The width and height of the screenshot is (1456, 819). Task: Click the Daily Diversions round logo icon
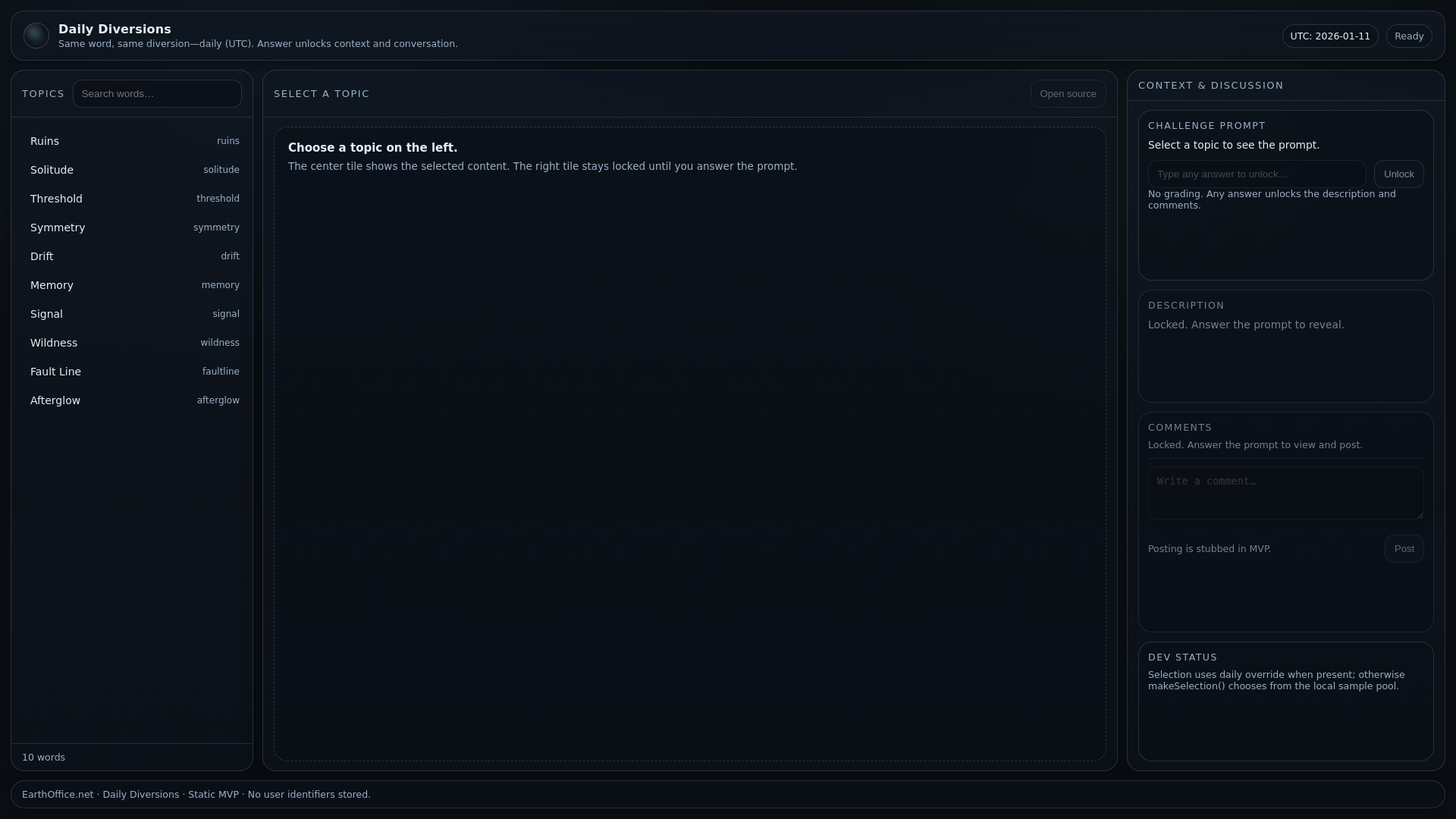36,36
